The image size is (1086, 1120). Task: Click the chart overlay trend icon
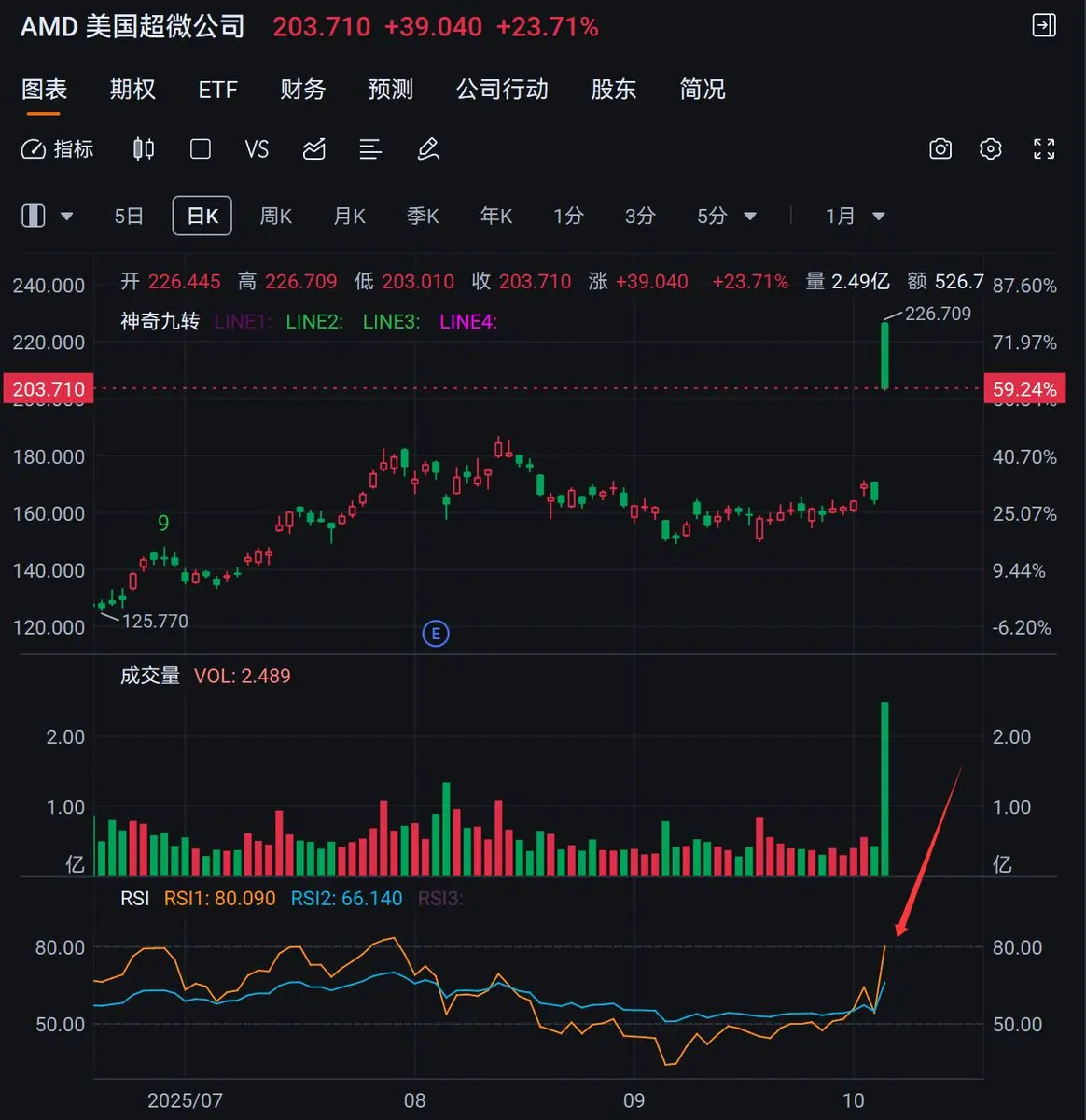coord(314,149)
